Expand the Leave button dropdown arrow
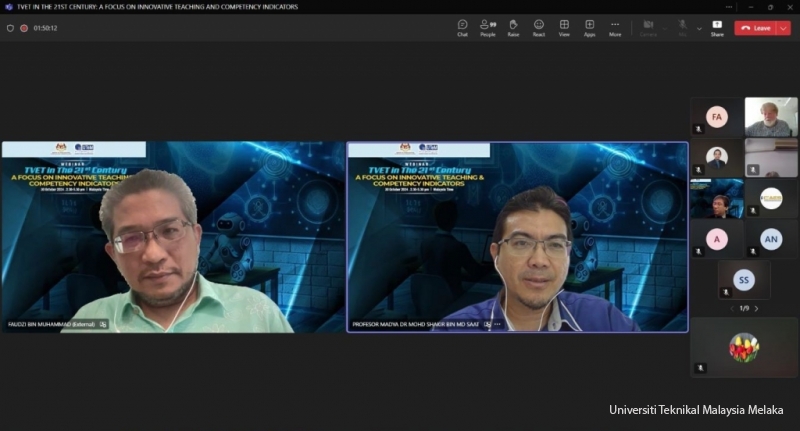Image resolution: width=800 pixels, height=431 pixels. 783,28
